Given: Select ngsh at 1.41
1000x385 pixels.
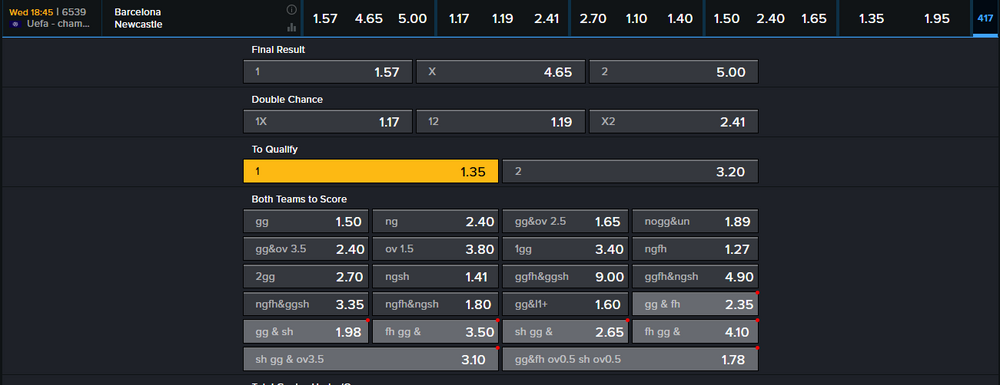Looking at the screenshot, I should coord(436,277).
